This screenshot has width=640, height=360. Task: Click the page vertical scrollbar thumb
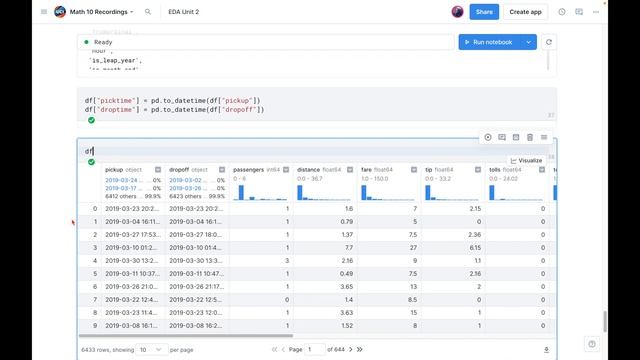coord(604,321)
